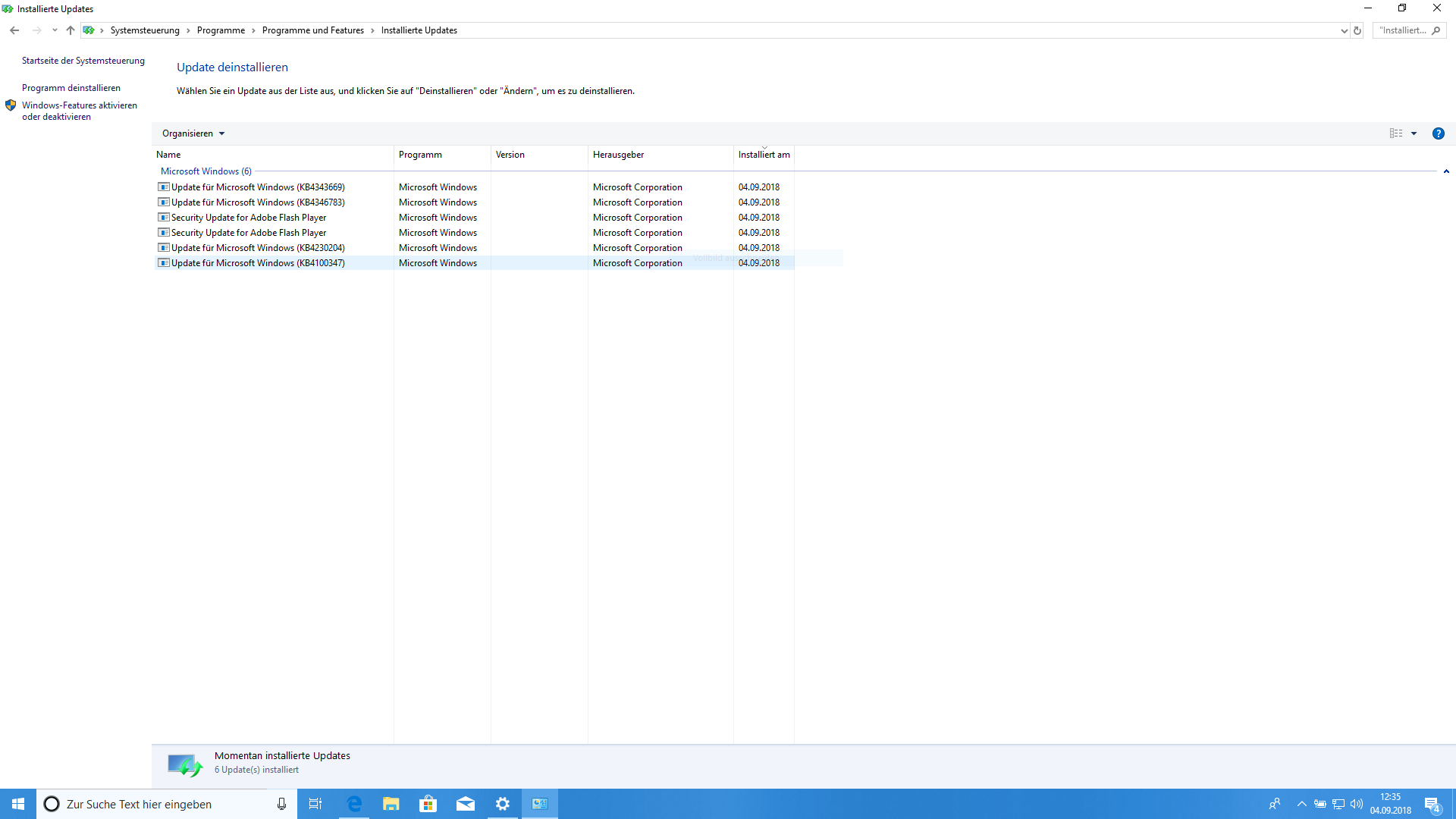This screenshot has width=1456, height=819.
Task: Click Control Panel taskbar button
Action: click(540, 804)
